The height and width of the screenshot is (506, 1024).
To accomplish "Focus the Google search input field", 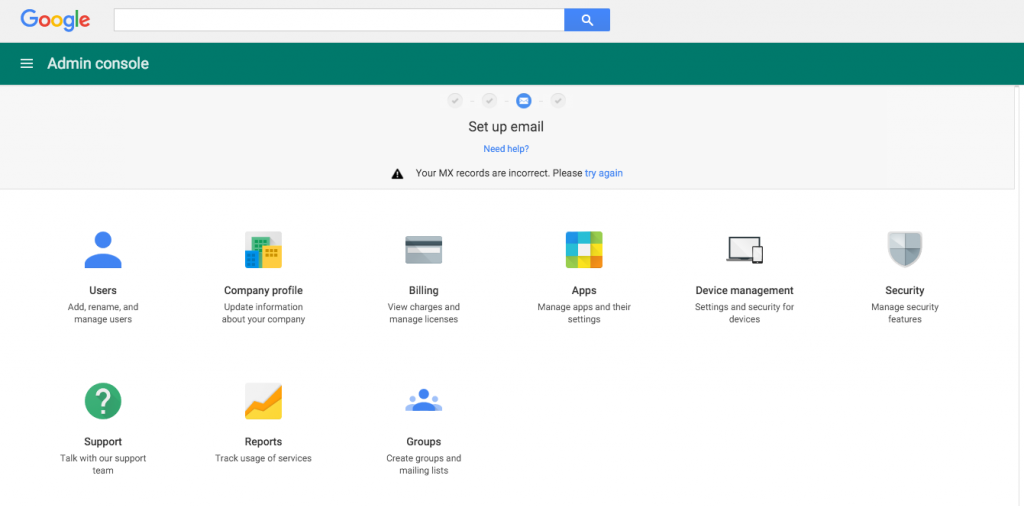I will pyautogui.click(x=339, y=20).
